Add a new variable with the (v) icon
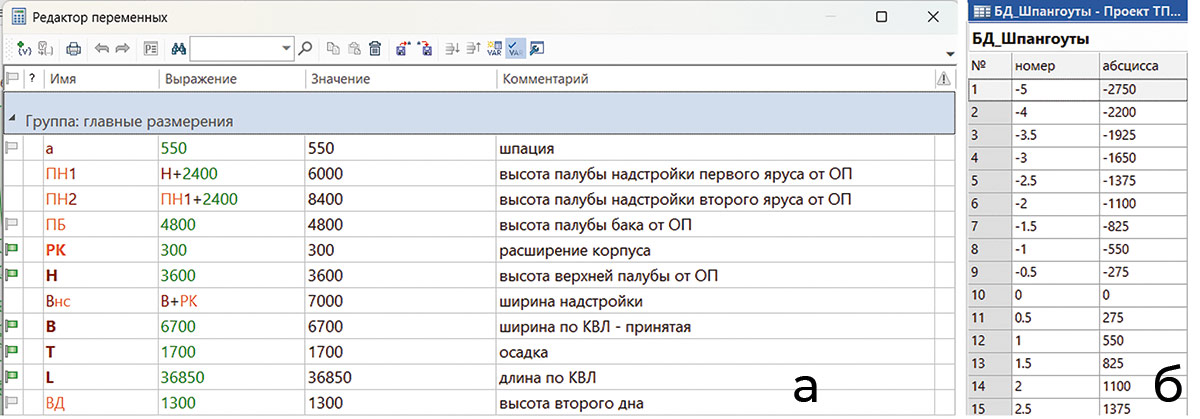The image size is (1200, 419). click(x=24, y=48)
